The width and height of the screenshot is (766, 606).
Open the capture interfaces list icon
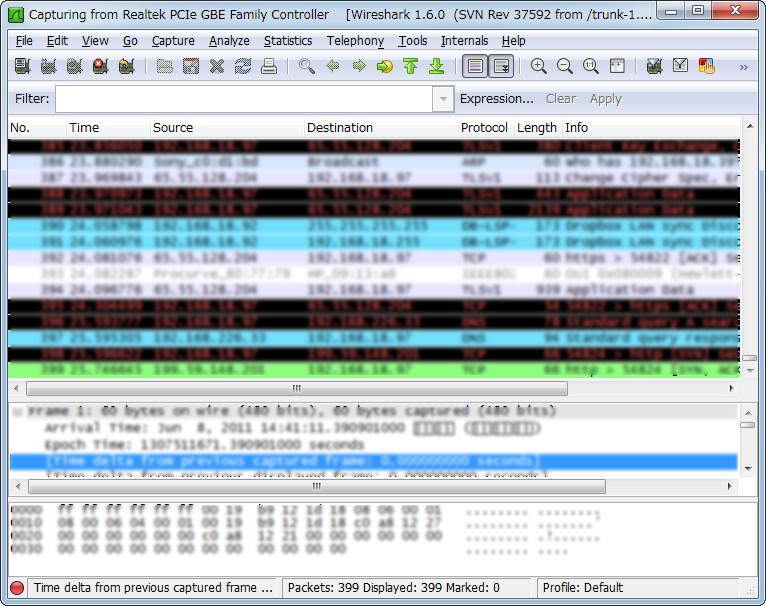pyautogui.click(x=22, y=66)
